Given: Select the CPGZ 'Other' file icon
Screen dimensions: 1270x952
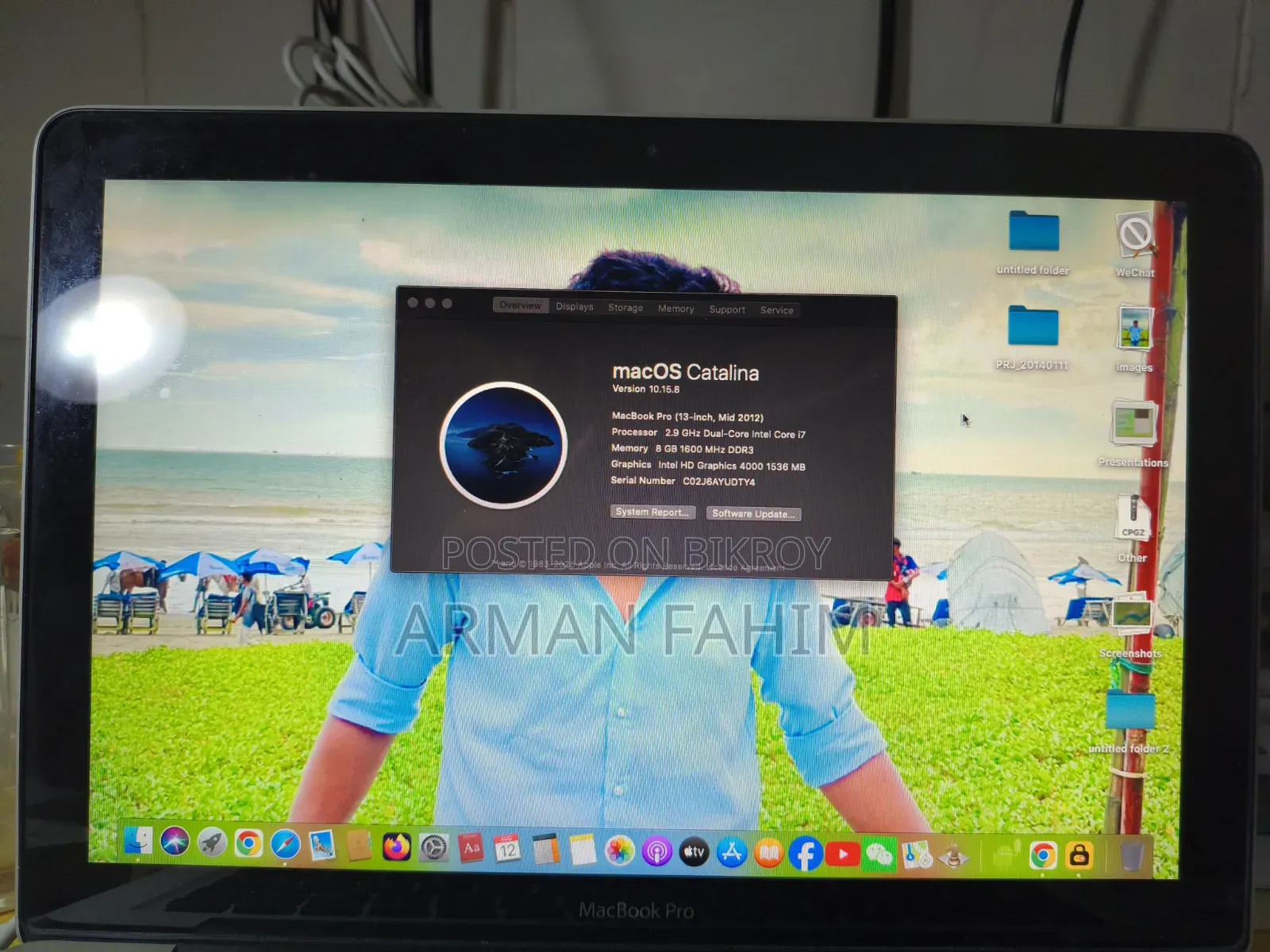Looking at the screenshot, I should (x=1133, y=528).
